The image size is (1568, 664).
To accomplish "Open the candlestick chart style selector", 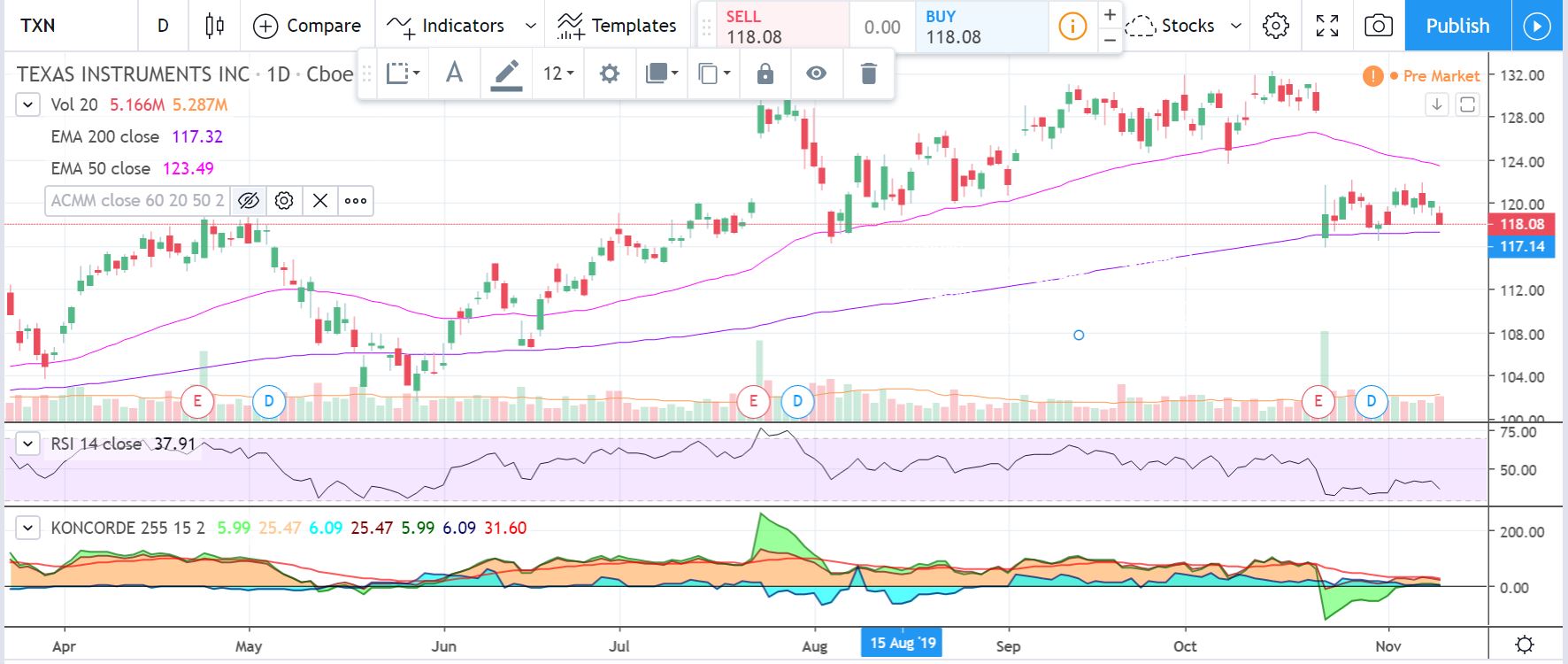I will 214,26.
